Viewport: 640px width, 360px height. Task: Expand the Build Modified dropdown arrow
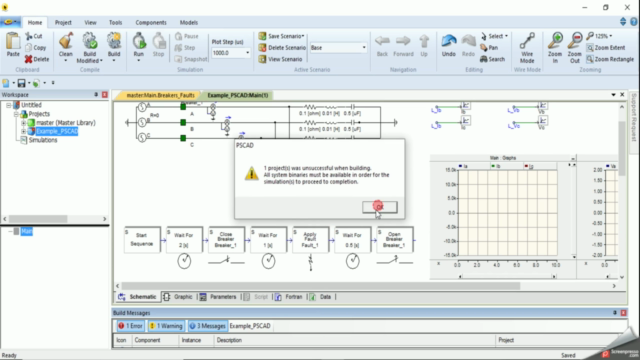coord(101,61)
